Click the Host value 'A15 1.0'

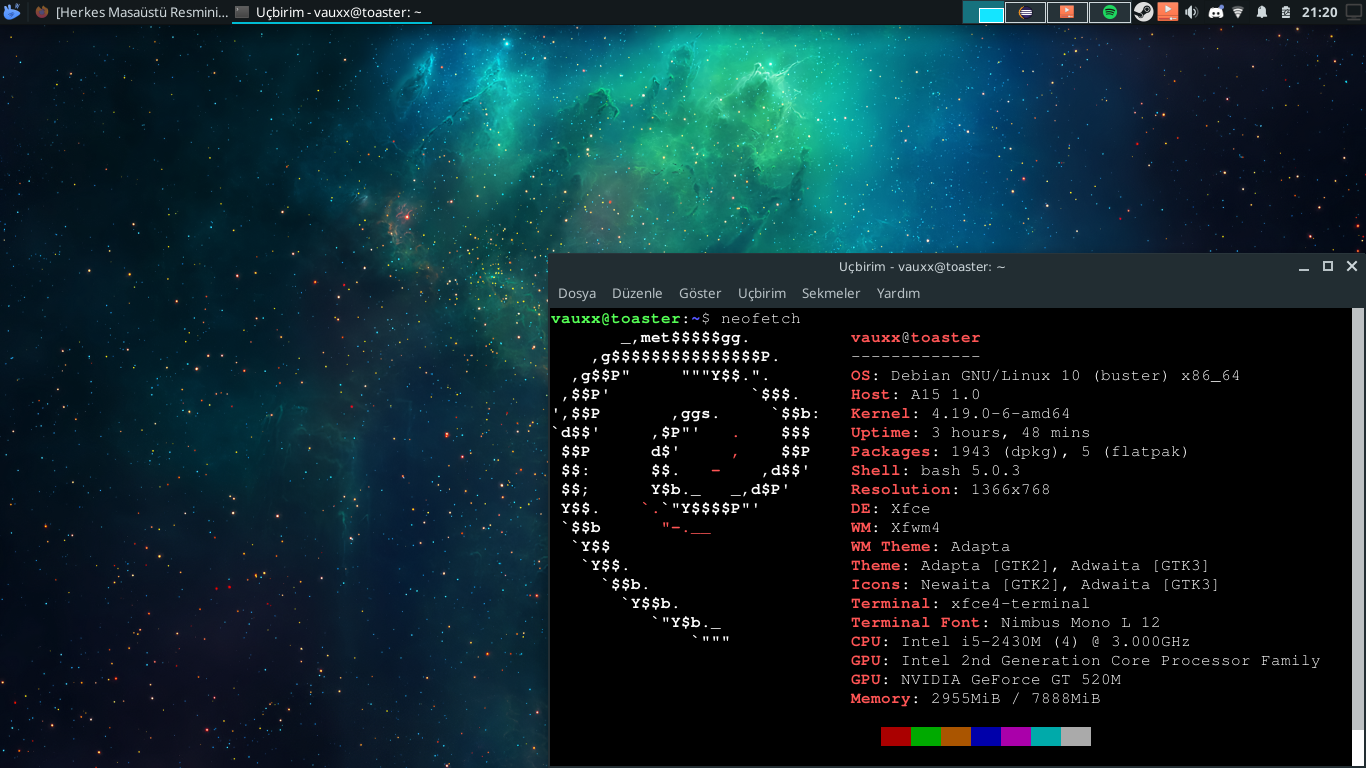[x=946, y=395]
